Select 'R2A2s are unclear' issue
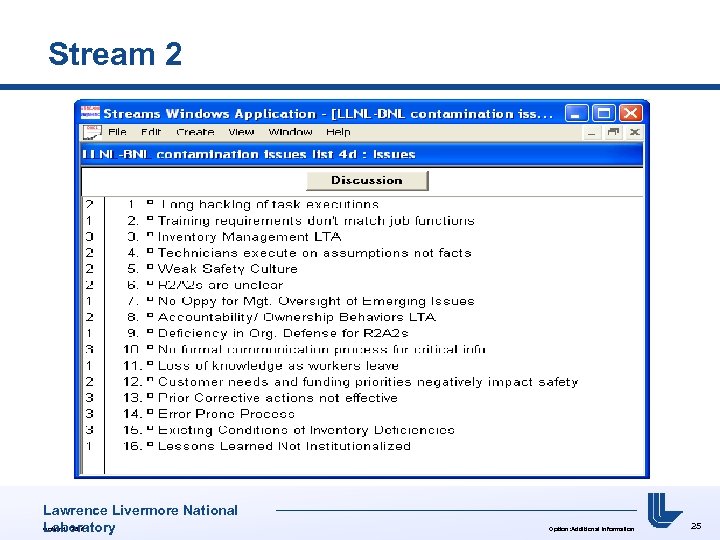 pos(220,285)
